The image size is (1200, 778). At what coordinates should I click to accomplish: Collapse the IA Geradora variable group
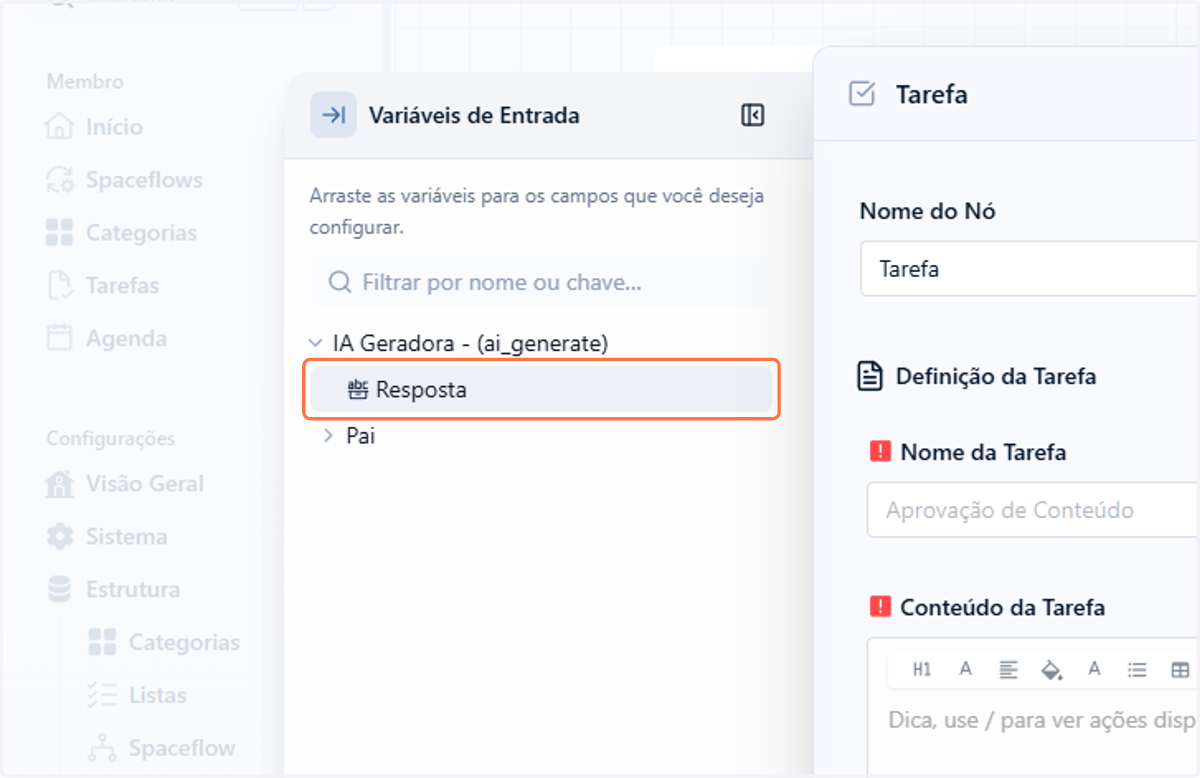coord(316,343)
